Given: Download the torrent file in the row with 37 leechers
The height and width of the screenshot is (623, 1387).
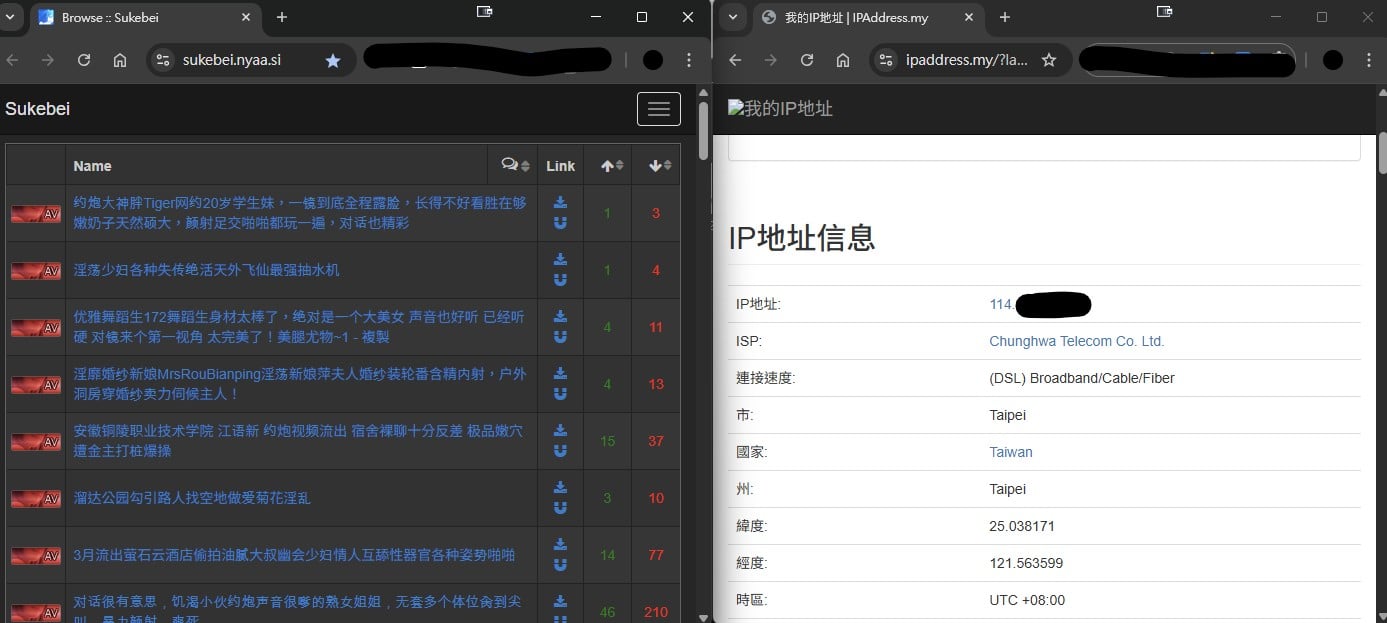Looking at the screenshot, I should pos(560,430).
